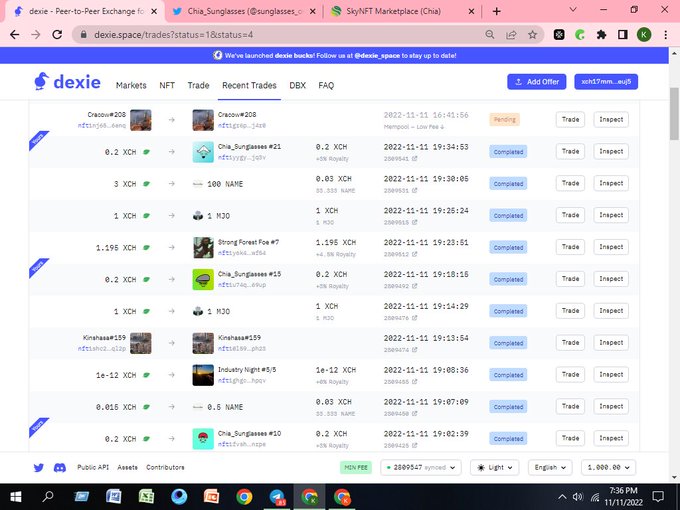Click the 1 MJO asset at 19:25:24
This screenshot has height=510, width=680.
tap(212, 216)
